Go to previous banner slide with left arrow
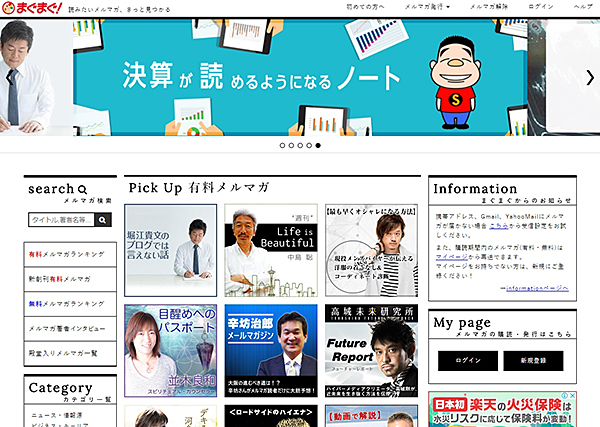 click(x=10, y=77)
